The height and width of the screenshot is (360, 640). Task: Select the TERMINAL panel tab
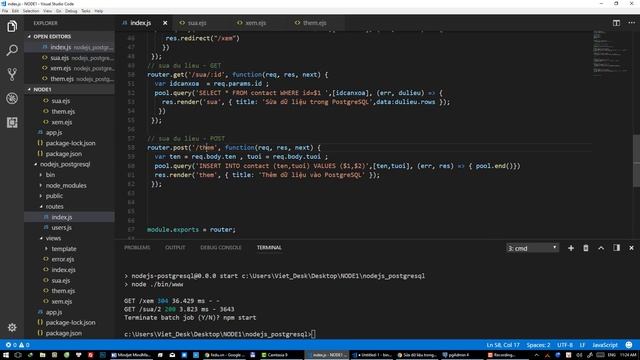pos(269,247)
